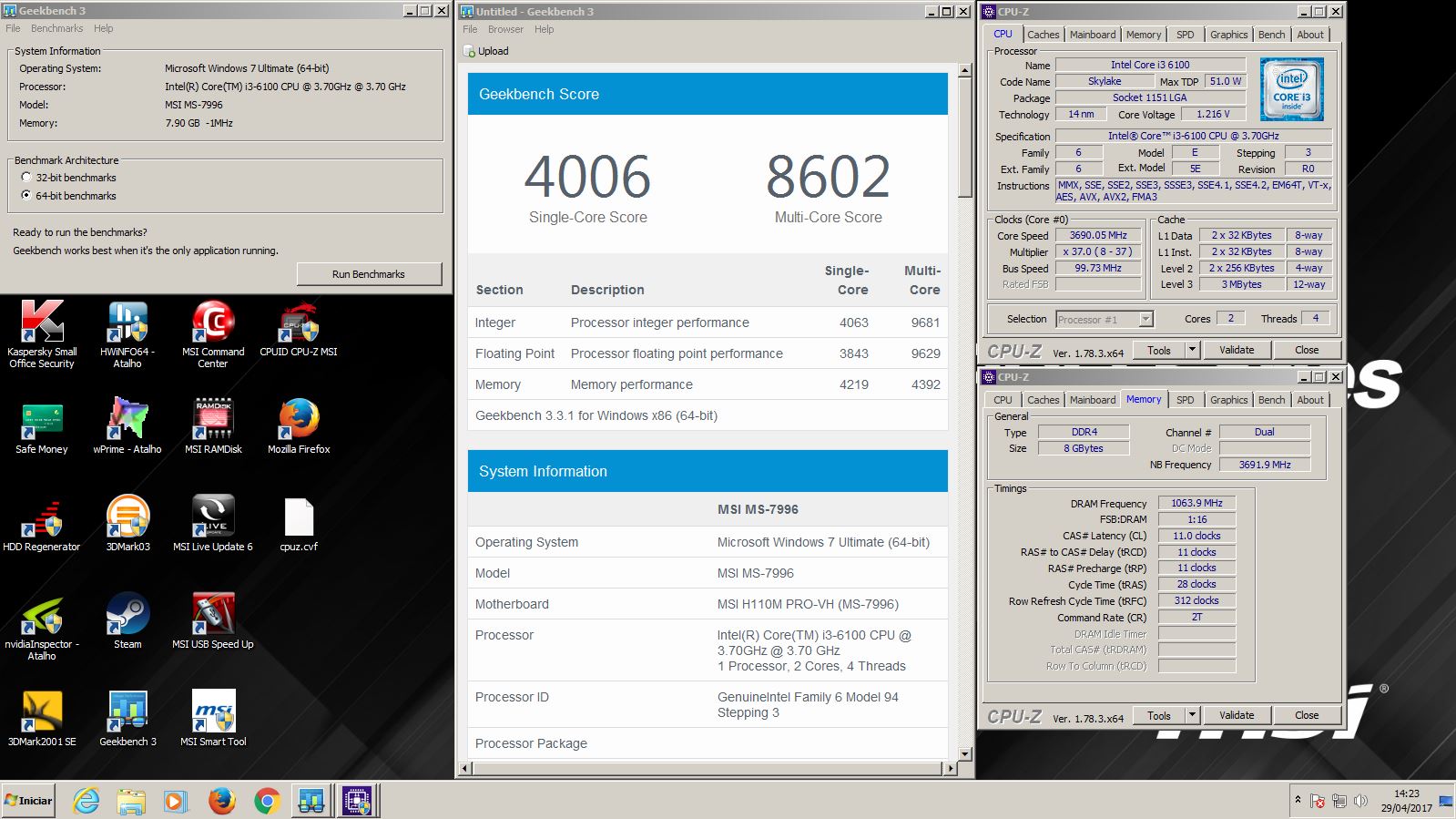Click Firefox icon in the taskbar
This screenshot has height=819, width=1456.
221,801
